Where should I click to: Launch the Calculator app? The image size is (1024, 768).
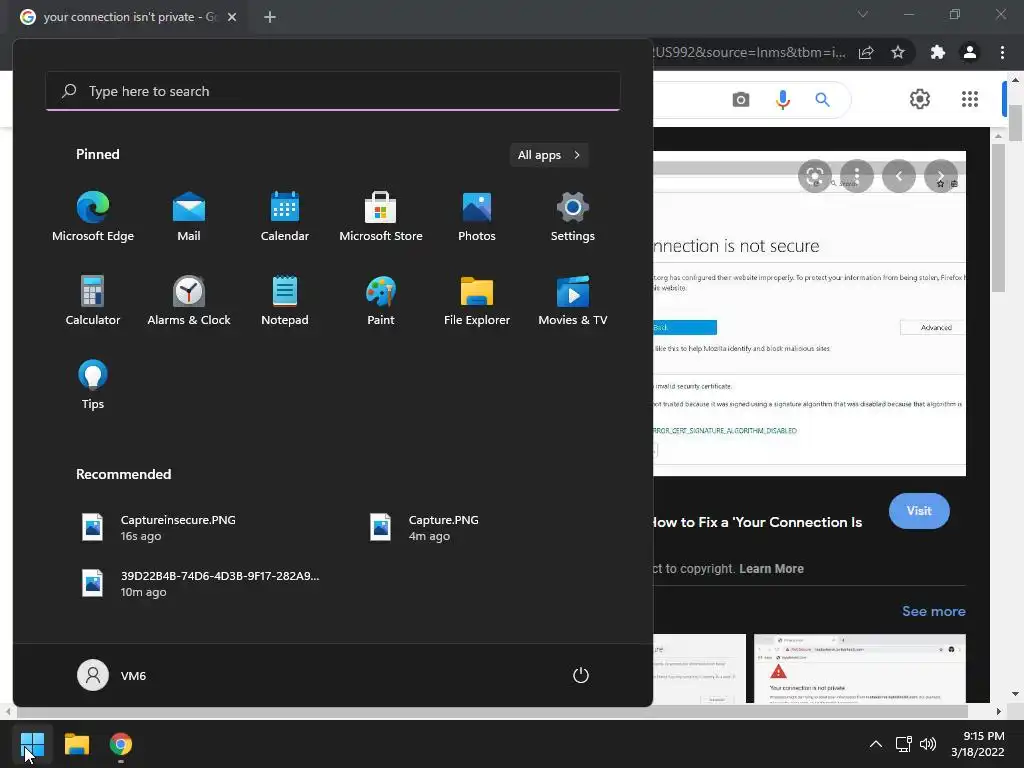point(93,301)
